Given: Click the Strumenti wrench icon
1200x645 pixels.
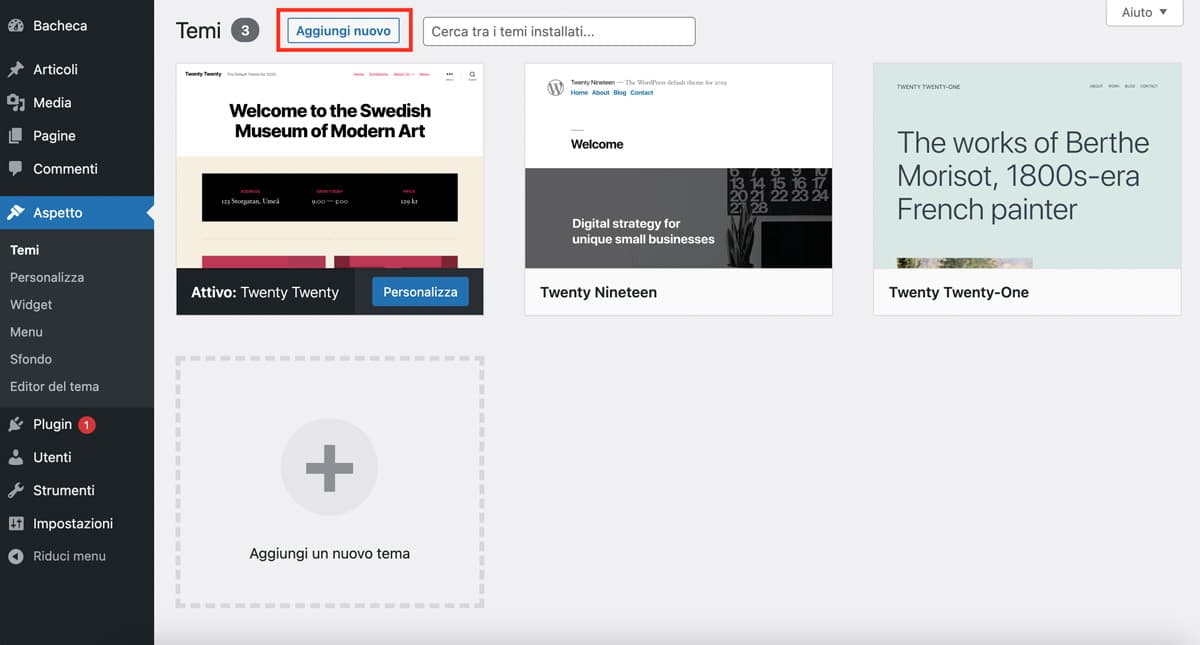Looking at the screenshot, I should pos(16,491).
